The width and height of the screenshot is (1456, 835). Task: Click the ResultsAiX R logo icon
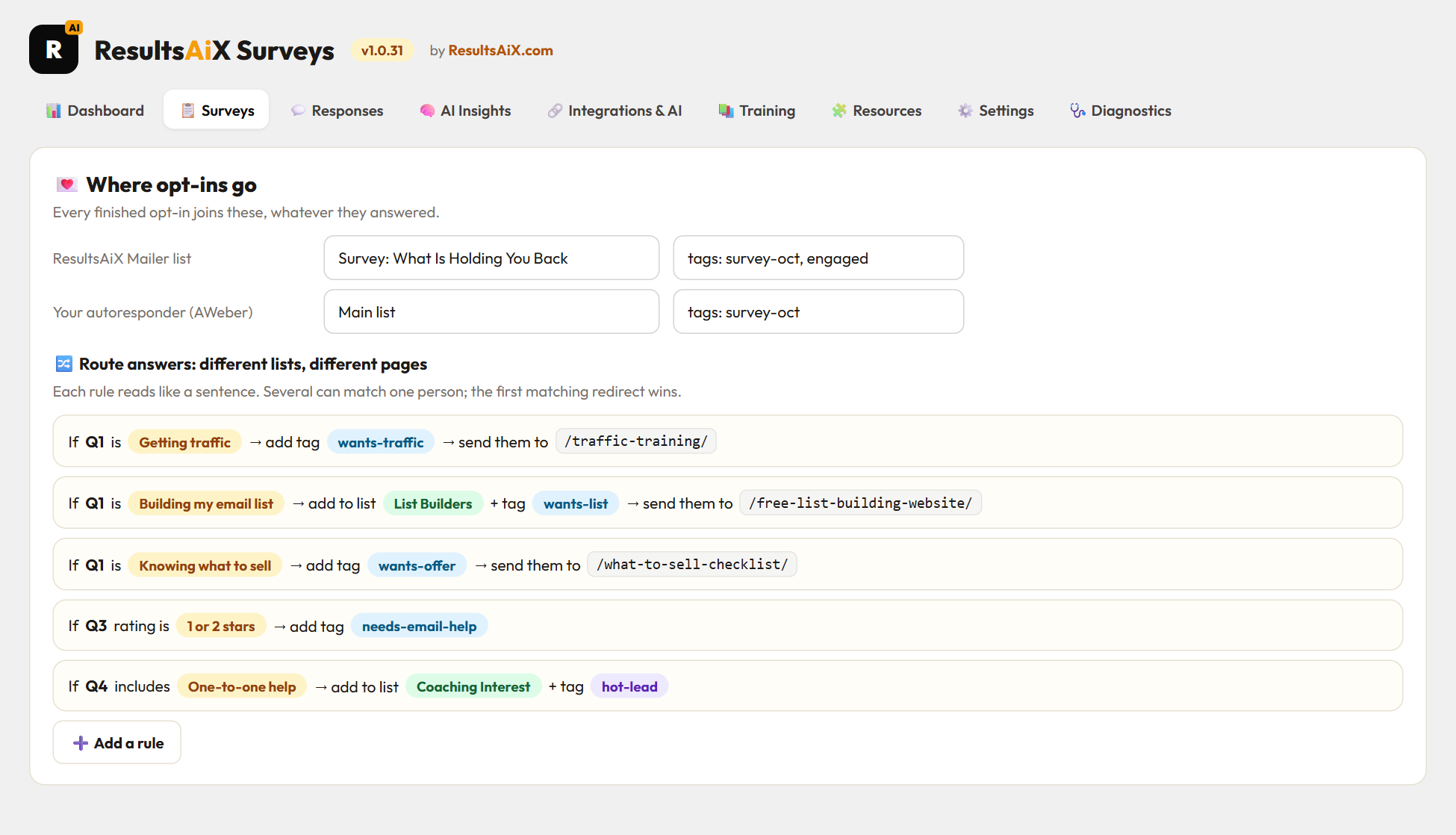pyautogui.click(x=54, y=49)
